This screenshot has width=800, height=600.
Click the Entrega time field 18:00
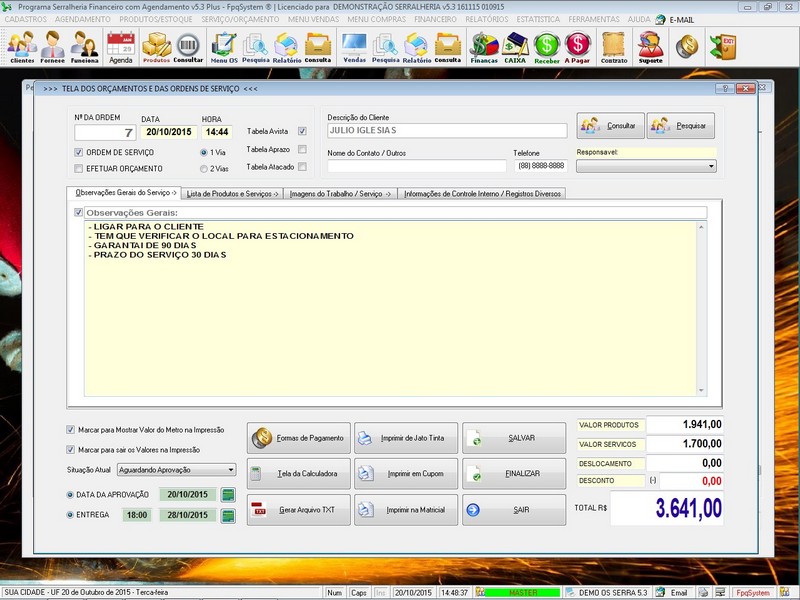tap(137, 515)
